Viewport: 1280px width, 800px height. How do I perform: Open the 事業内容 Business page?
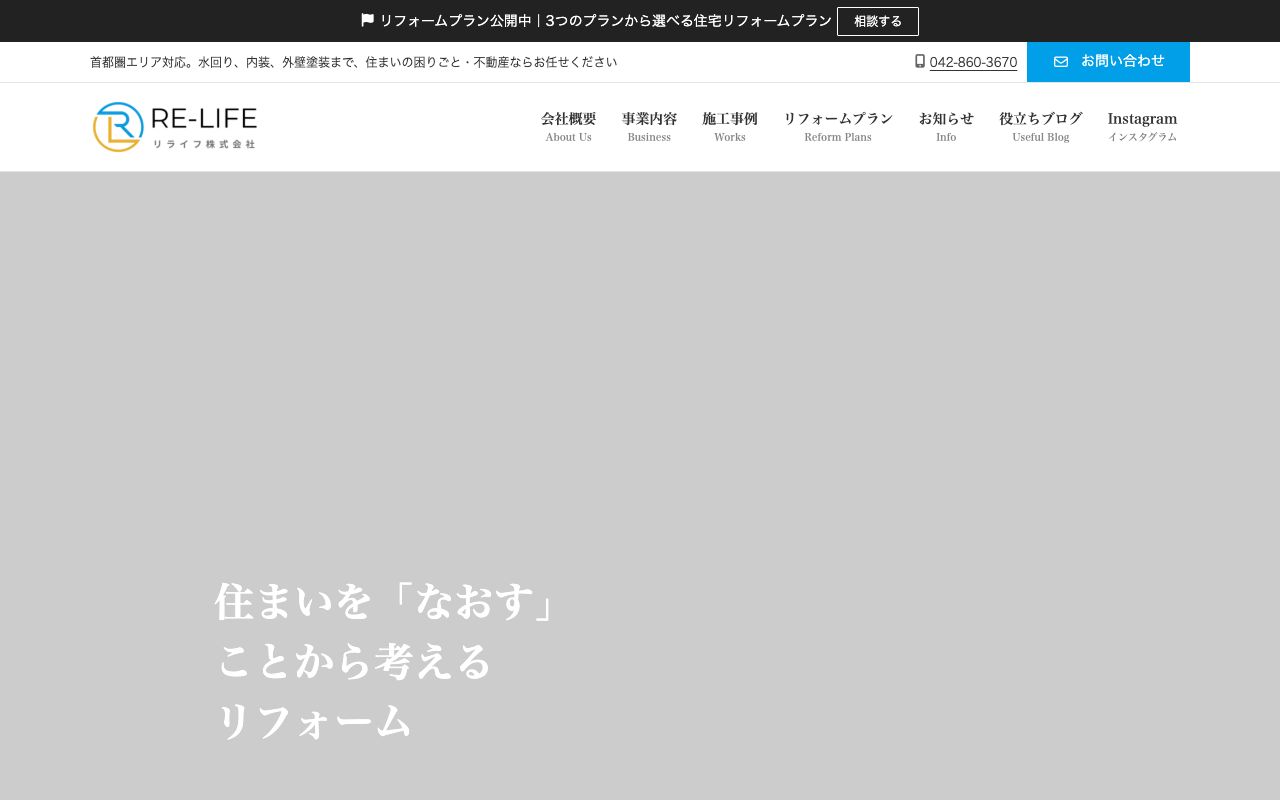(649, 126)
